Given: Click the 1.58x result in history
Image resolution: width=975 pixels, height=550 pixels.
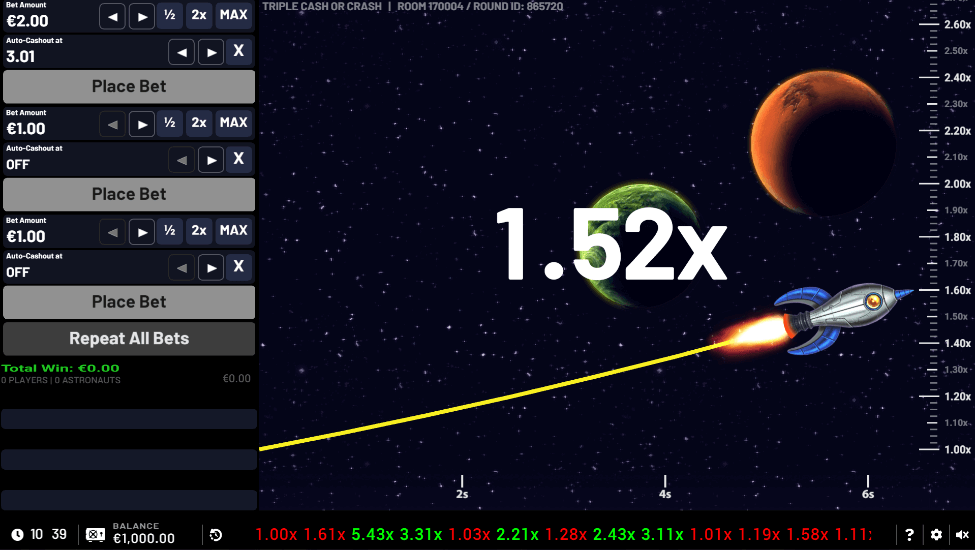Looking at the screenshot, I should (807, 534).
